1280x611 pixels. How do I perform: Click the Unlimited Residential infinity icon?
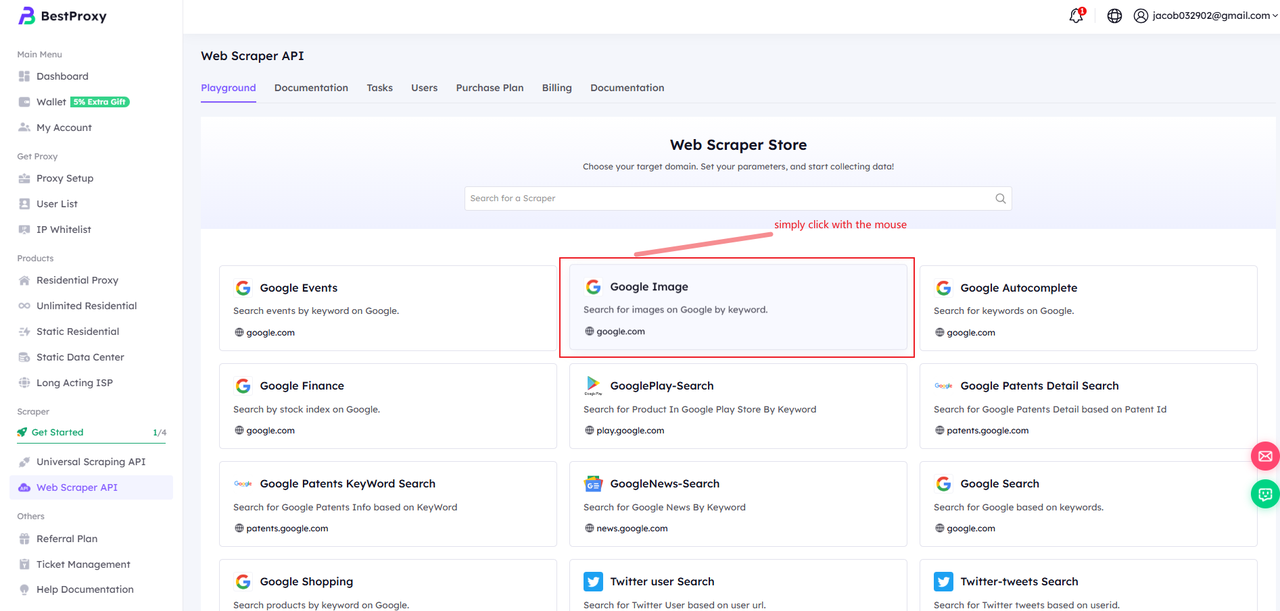point(25,306)
